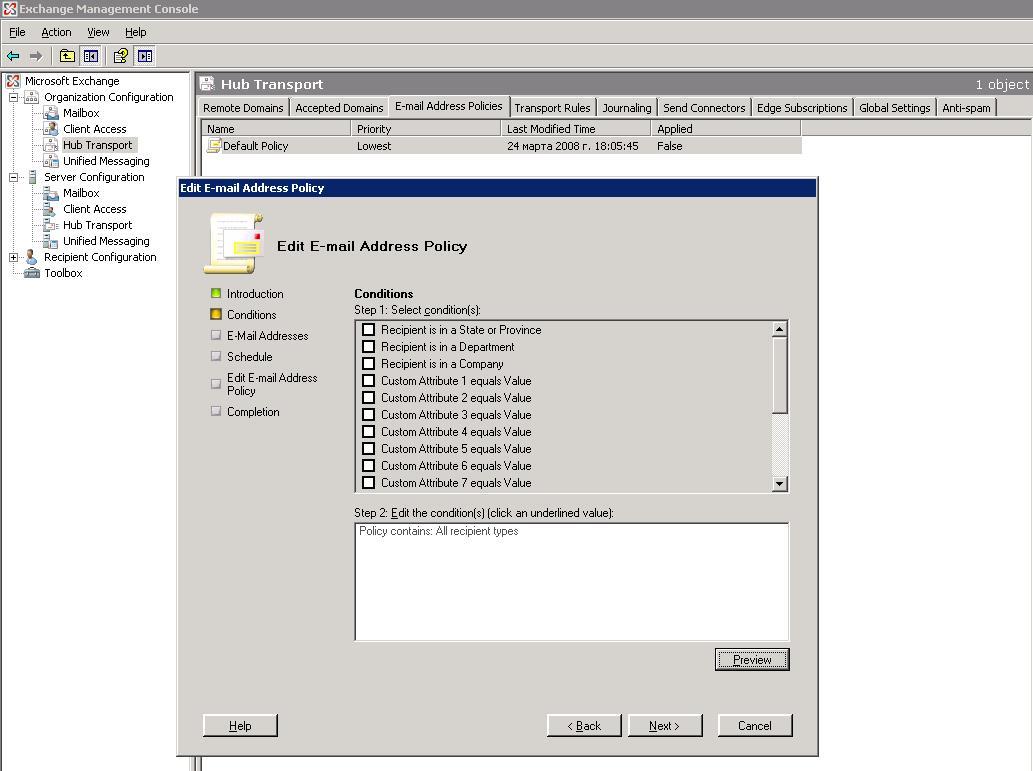Click the Server Configuration Hub Transport icon
Viewport: 1033px width, 771px height.
51,225
